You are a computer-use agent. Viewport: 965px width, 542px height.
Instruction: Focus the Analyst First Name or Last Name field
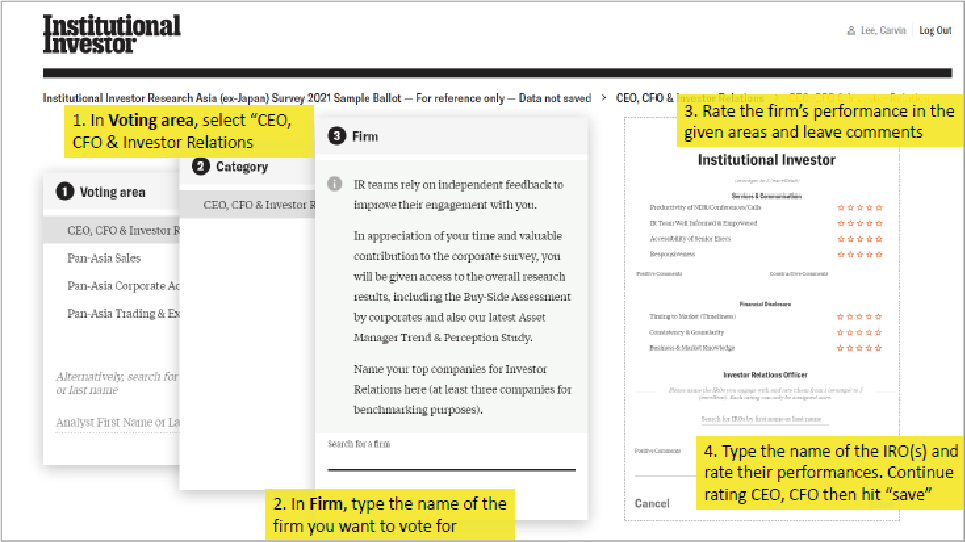coord(118,423)
